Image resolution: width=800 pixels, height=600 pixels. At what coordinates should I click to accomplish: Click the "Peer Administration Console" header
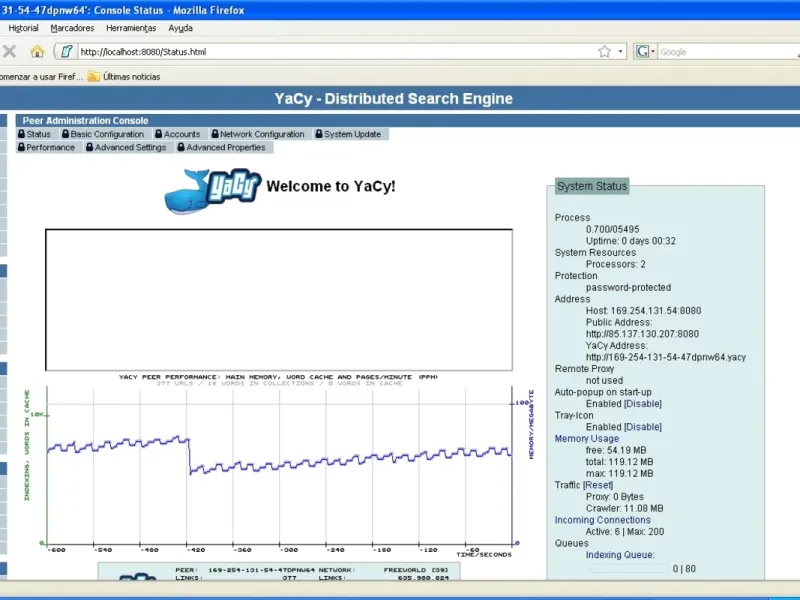click(85, 120)
